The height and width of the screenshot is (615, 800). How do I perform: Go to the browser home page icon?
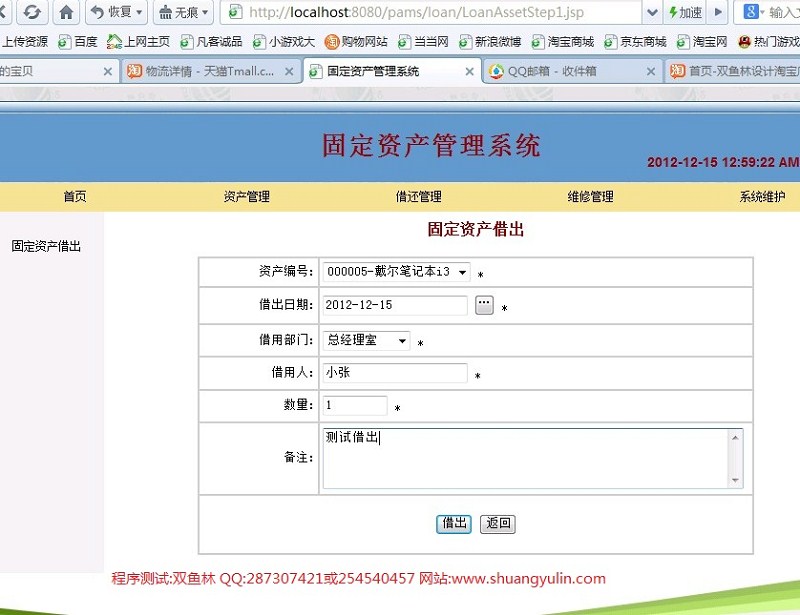[66, 12]
